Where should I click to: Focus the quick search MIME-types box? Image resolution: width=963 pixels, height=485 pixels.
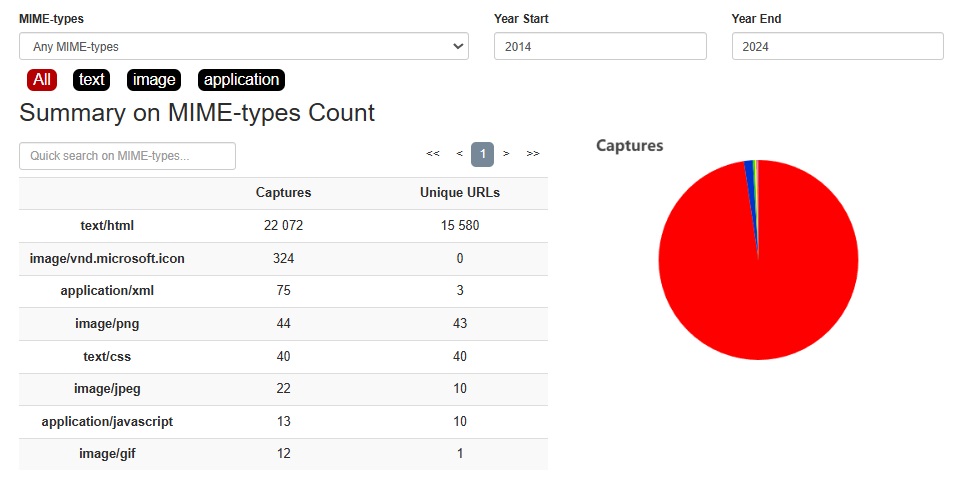pyautogui.click(x=127, y=156)
